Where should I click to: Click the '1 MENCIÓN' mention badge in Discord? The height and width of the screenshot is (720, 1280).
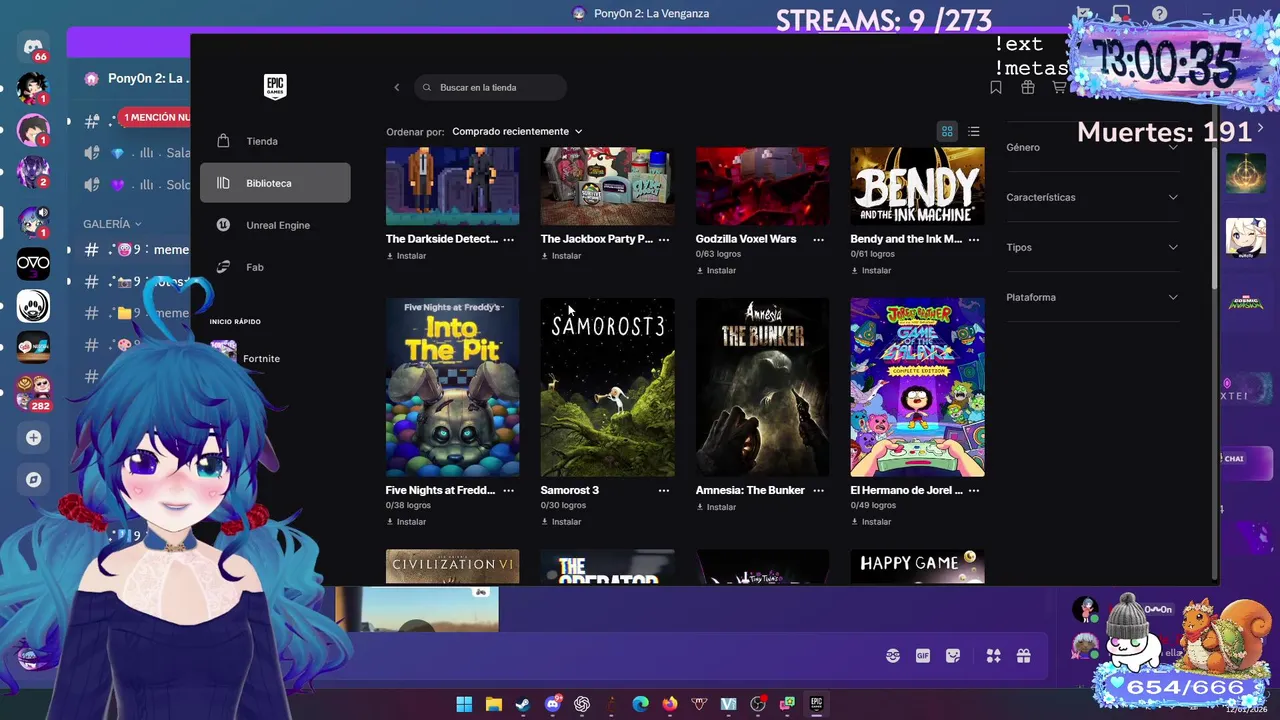click(x=155, y=117)
